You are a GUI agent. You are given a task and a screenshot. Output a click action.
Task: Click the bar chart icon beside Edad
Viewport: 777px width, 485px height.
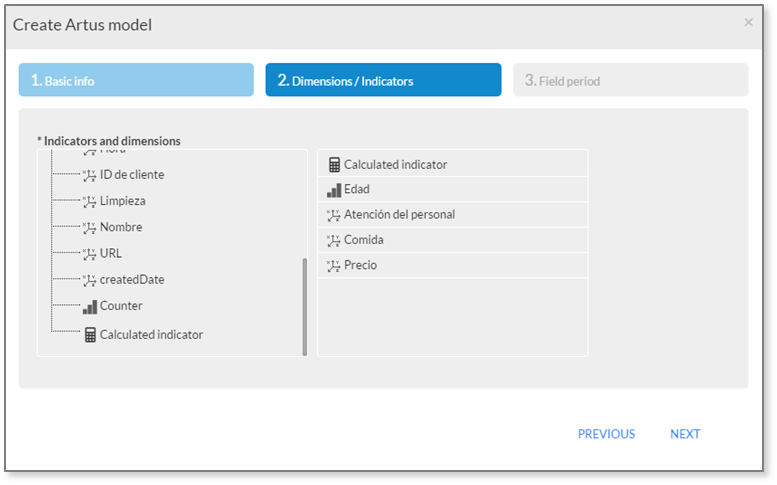click(x=334, y=190)
